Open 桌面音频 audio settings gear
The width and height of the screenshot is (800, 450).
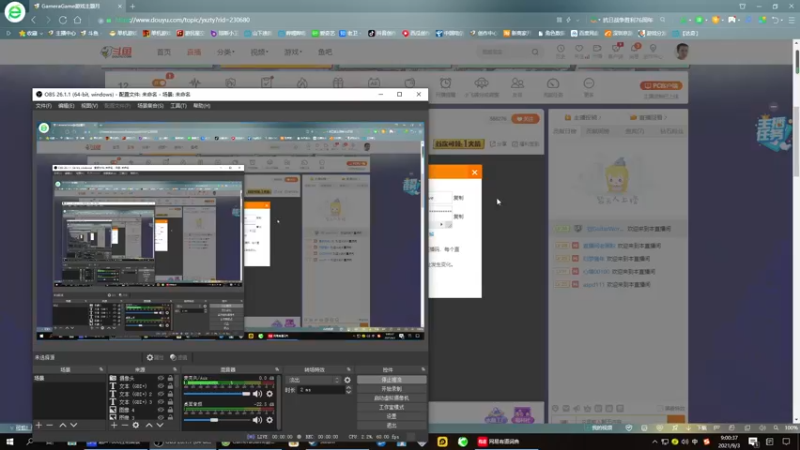pyautogui.click(x=269, y=420)
